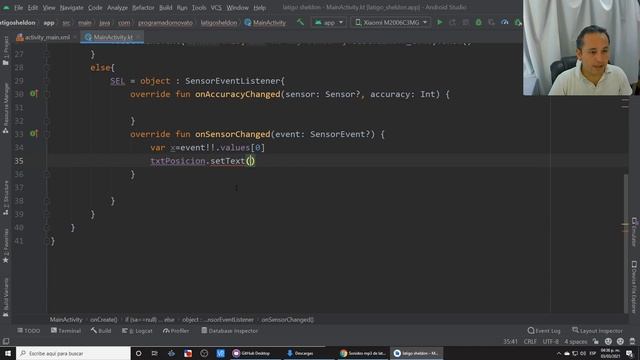
Task: Click the Apply Changes icon in toolbar
Action: point(453,22)
